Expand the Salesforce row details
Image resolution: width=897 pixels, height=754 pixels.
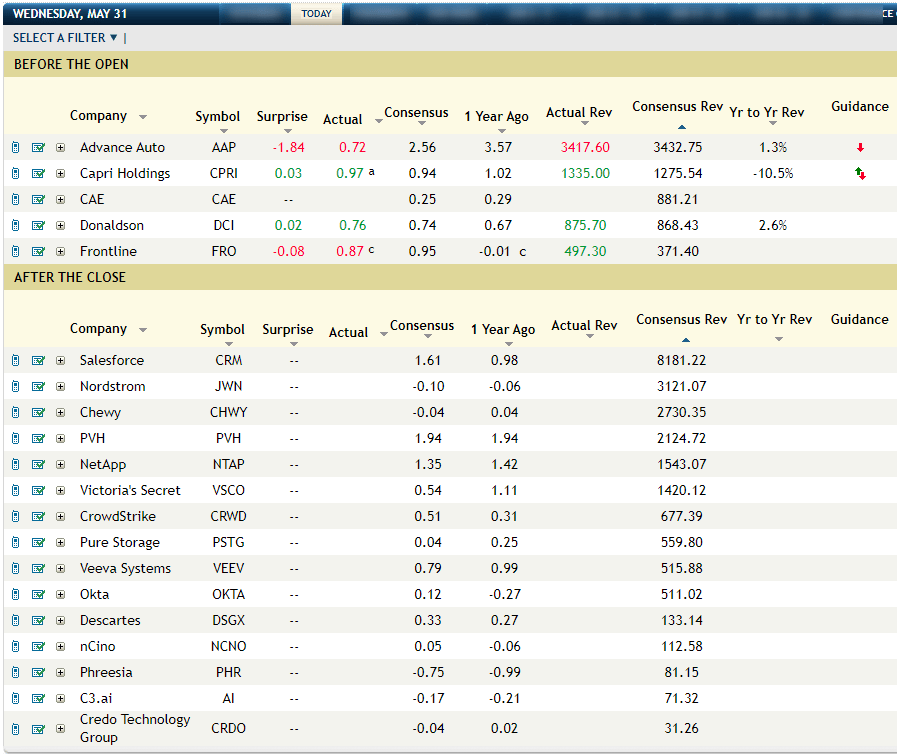pos(60,360)
